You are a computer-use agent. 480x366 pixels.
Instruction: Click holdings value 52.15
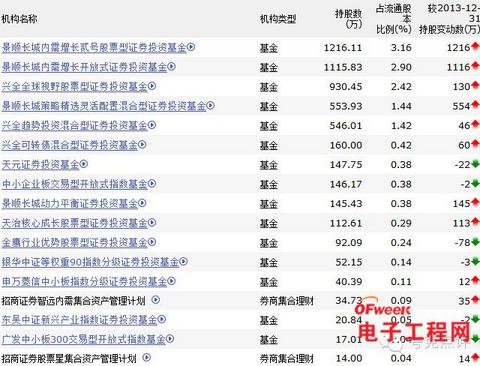(x=349, y=262)
